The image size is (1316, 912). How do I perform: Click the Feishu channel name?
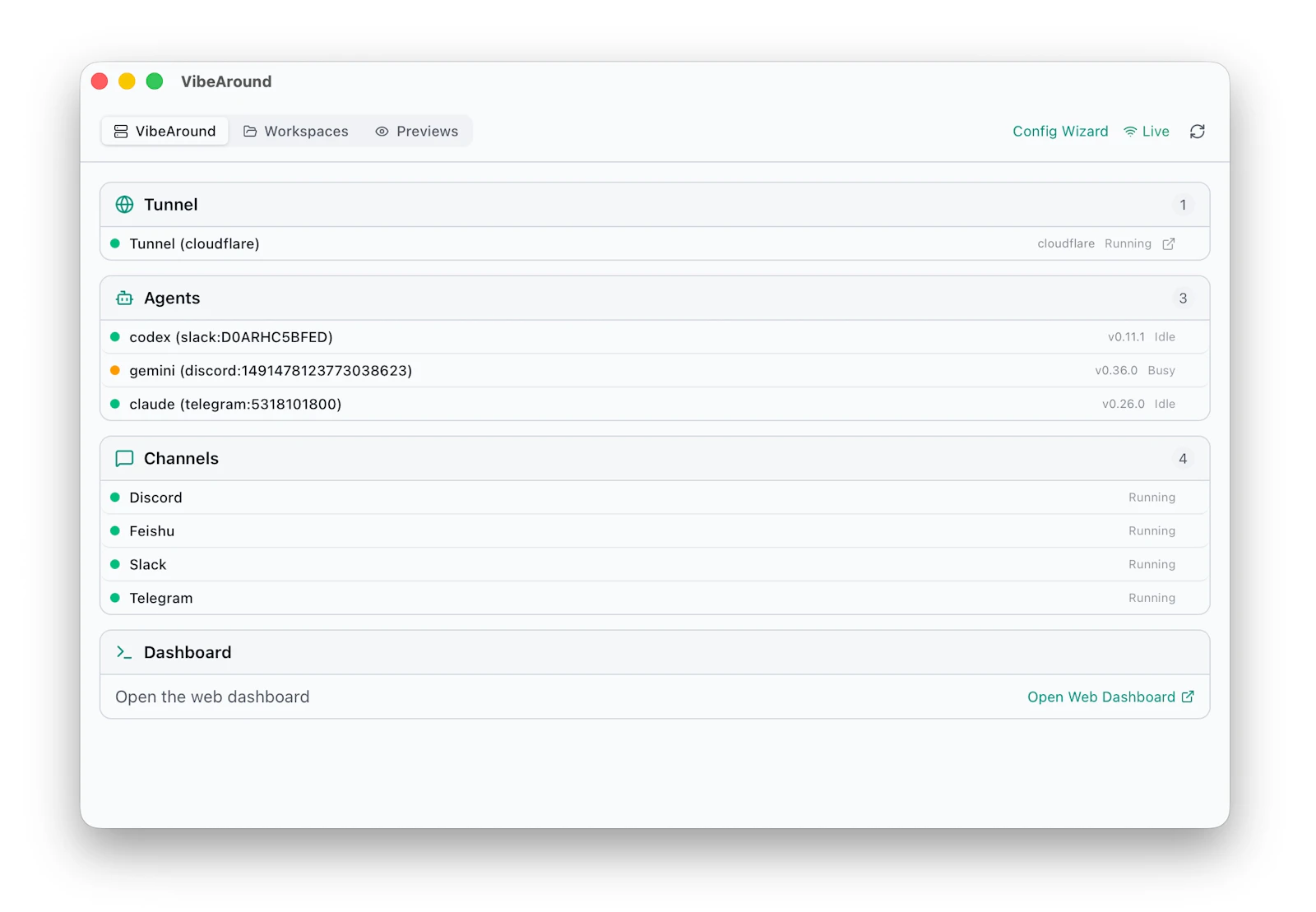(x=152, y=531)
